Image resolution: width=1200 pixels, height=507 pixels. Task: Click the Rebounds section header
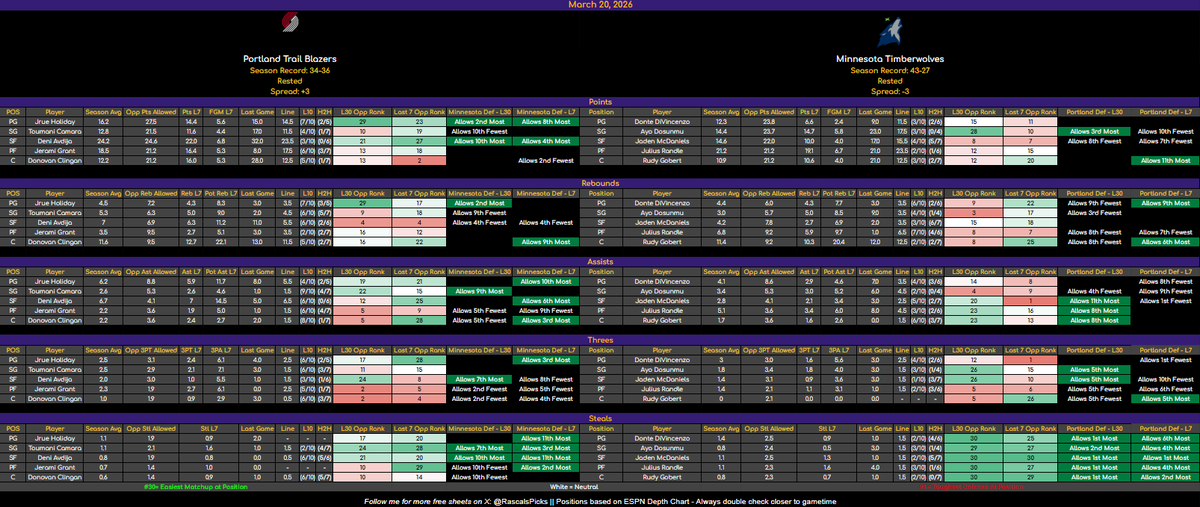click(x=600, y=182)
